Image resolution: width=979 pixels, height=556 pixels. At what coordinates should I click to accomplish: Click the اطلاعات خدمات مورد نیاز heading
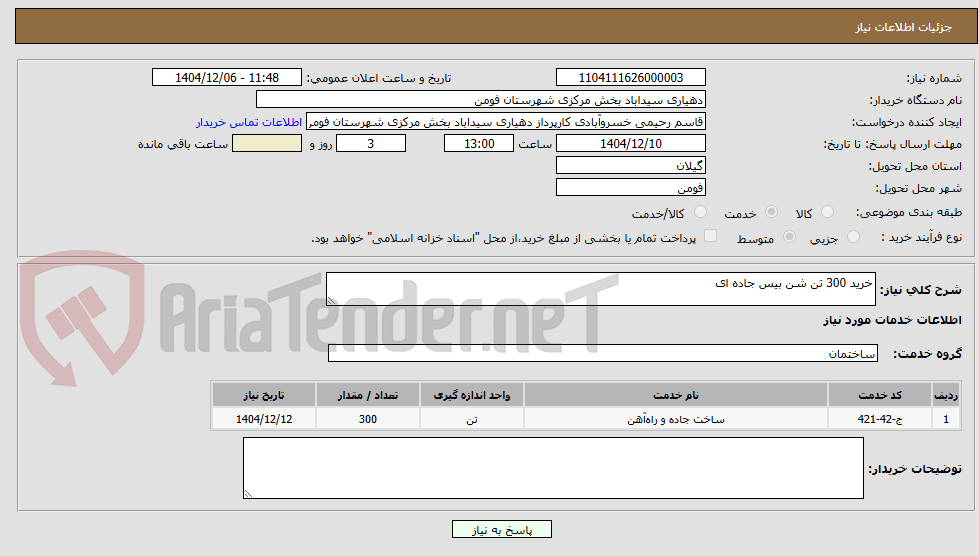892,320
